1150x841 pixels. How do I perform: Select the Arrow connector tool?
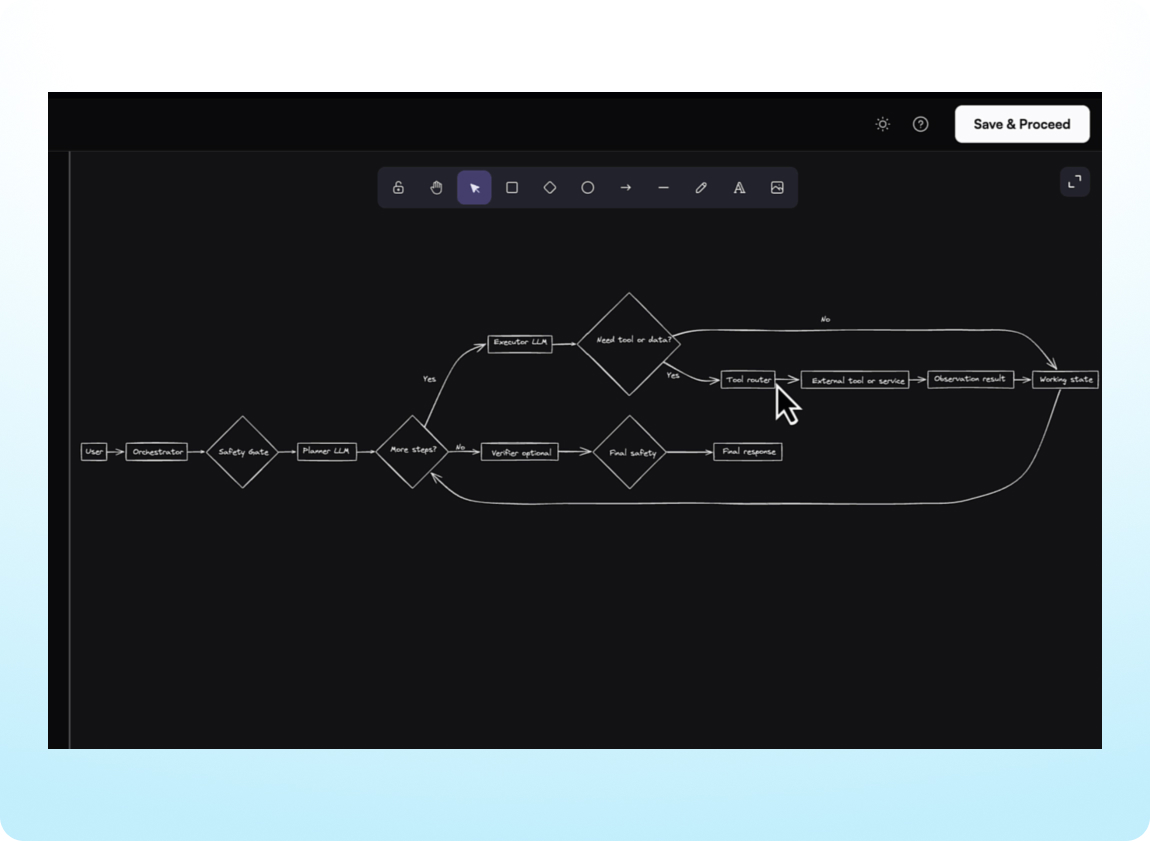(626, 188)
